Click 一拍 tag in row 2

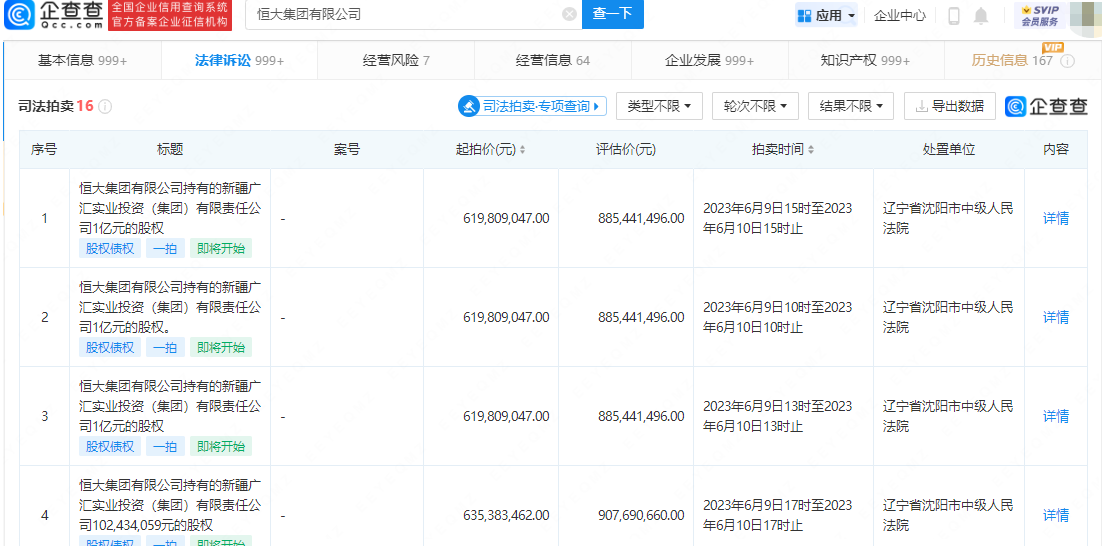165,347
